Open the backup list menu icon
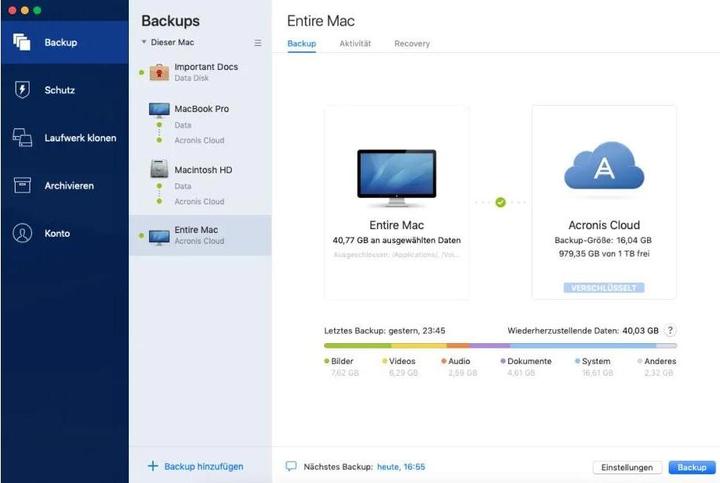This screenshot has height=483, width=720. (258, 43)
